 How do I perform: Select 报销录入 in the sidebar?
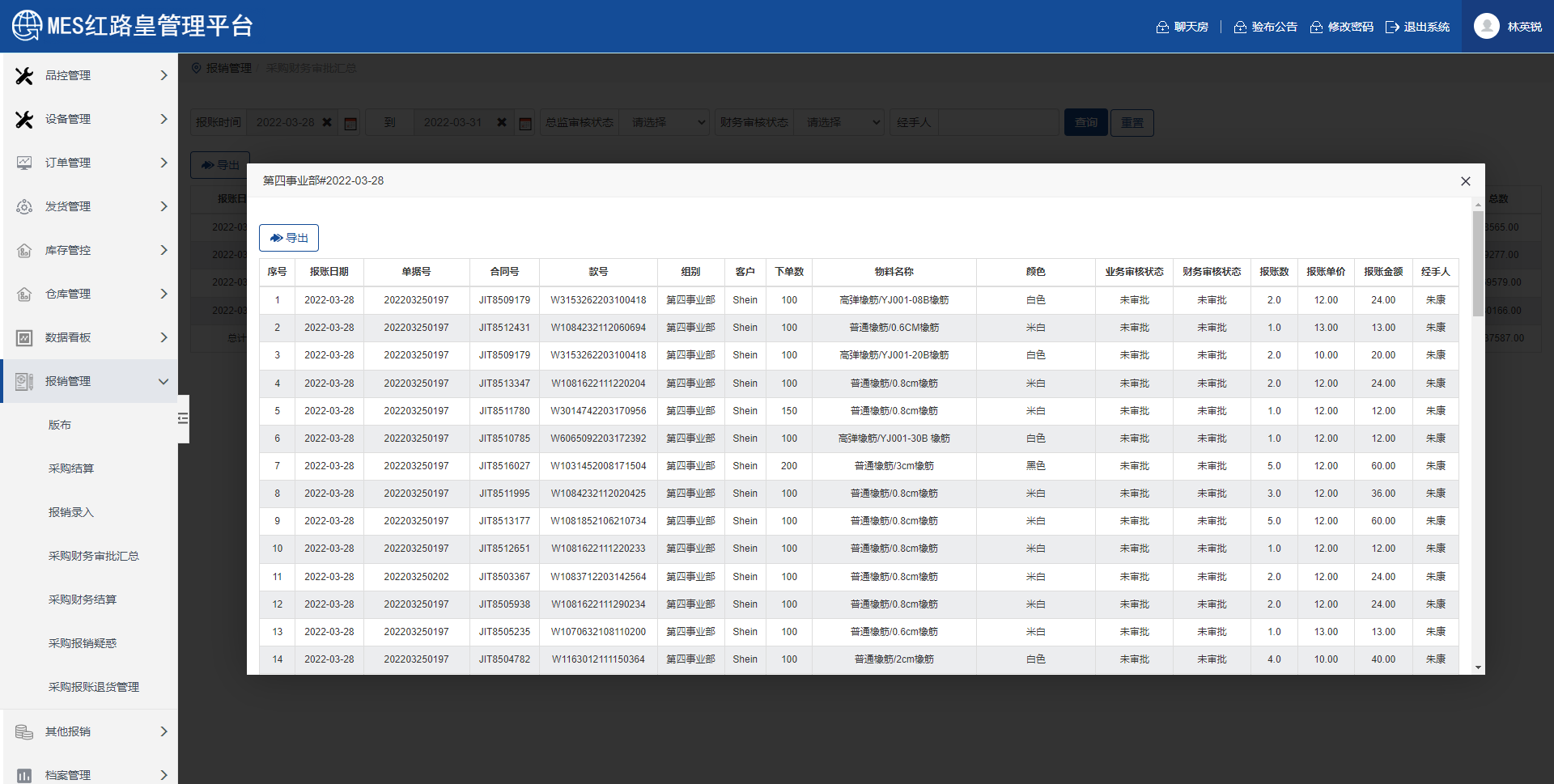click(x=71, y=512)
